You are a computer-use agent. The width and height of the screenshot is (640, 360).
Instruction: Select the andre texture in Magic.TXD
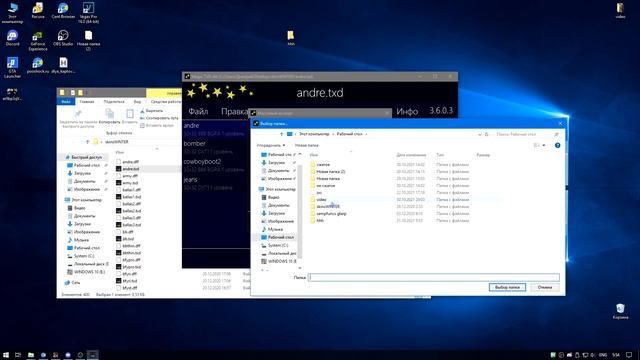pos(216,129)
